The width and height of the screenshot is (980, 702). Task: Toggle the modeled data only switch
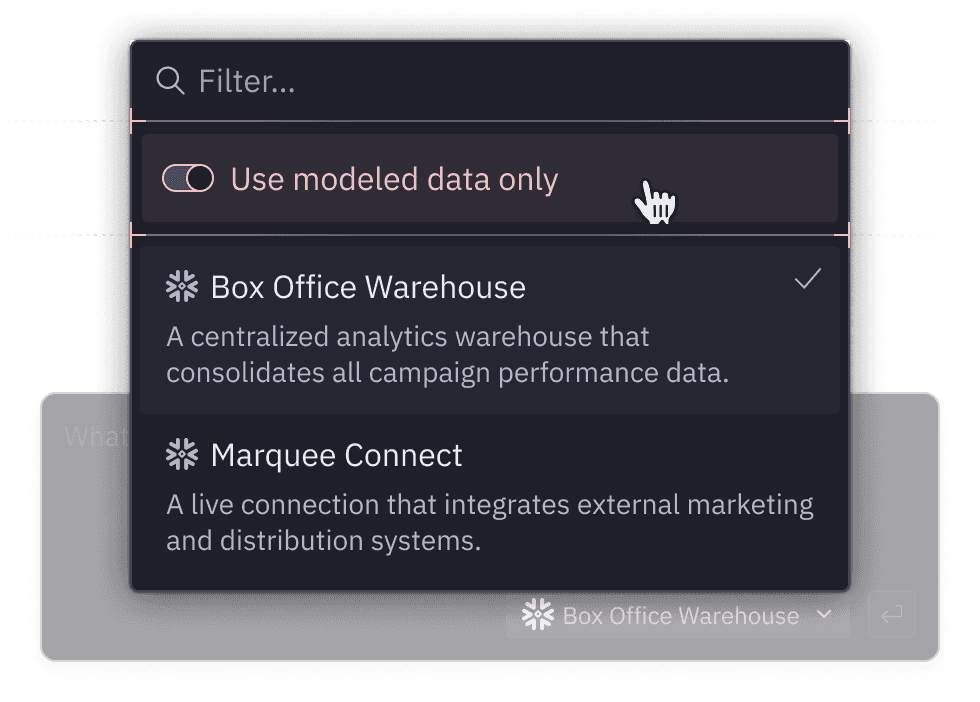188,179
